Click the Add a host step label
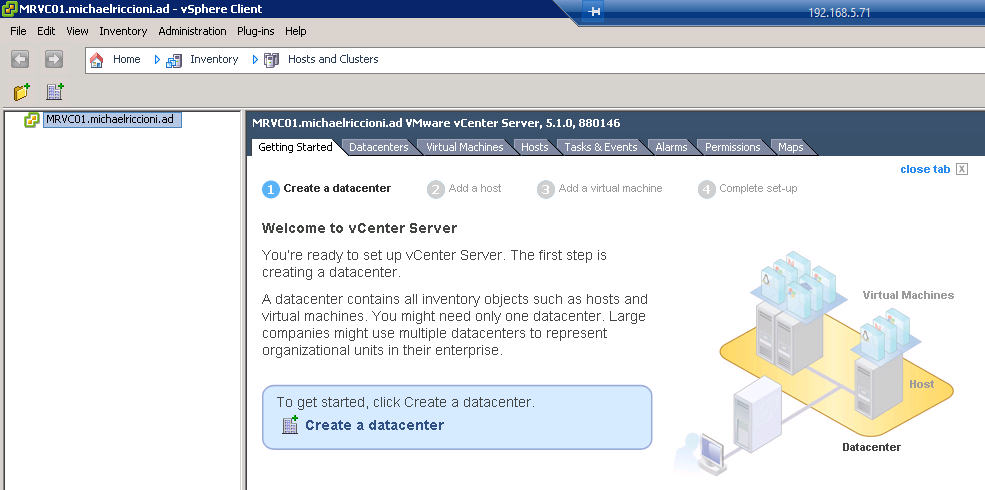The width and height of the screenshot is (985, 490). tap(475, 188)
